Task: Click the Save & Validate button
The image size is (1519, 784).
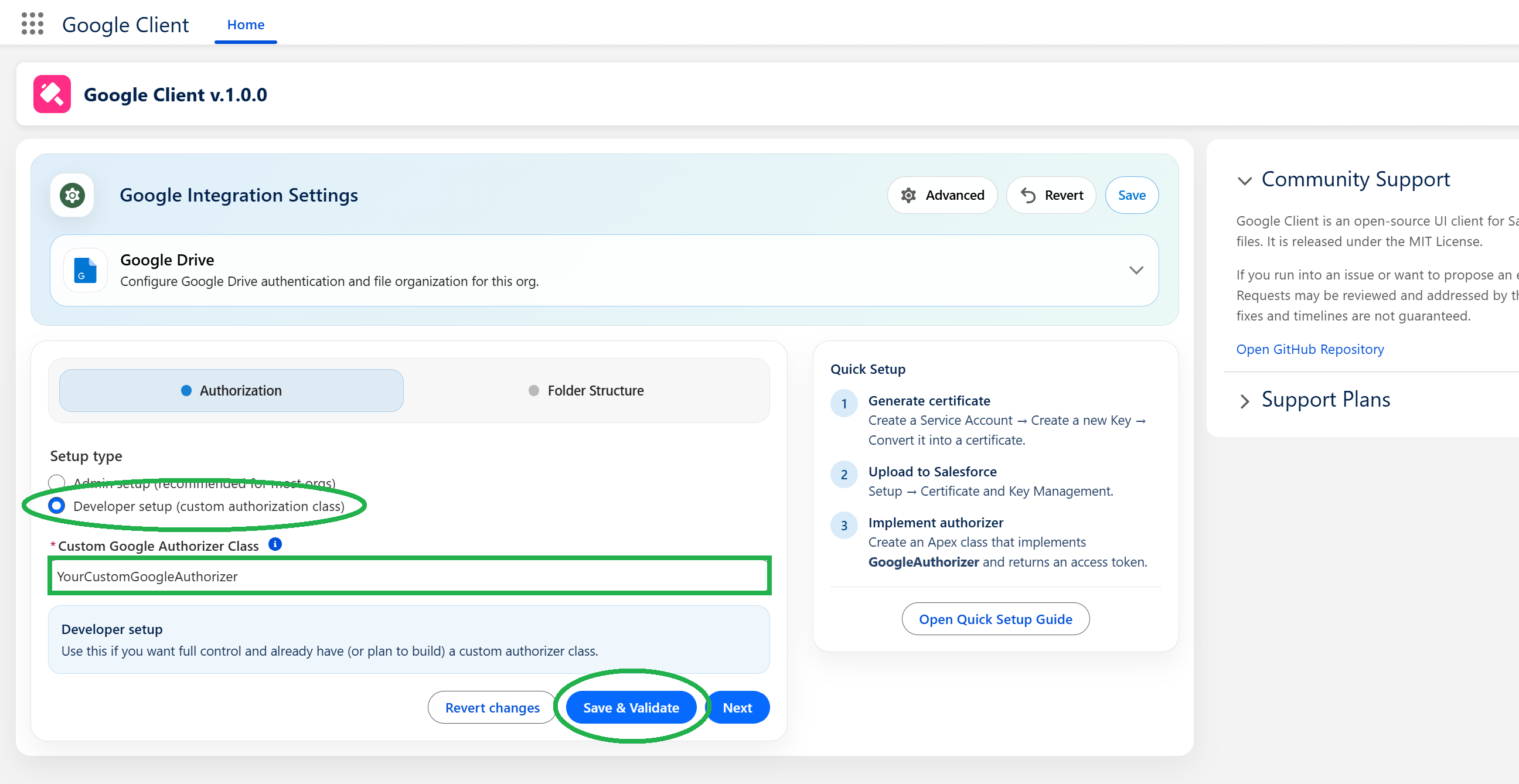Action: [x=631, y=707]
